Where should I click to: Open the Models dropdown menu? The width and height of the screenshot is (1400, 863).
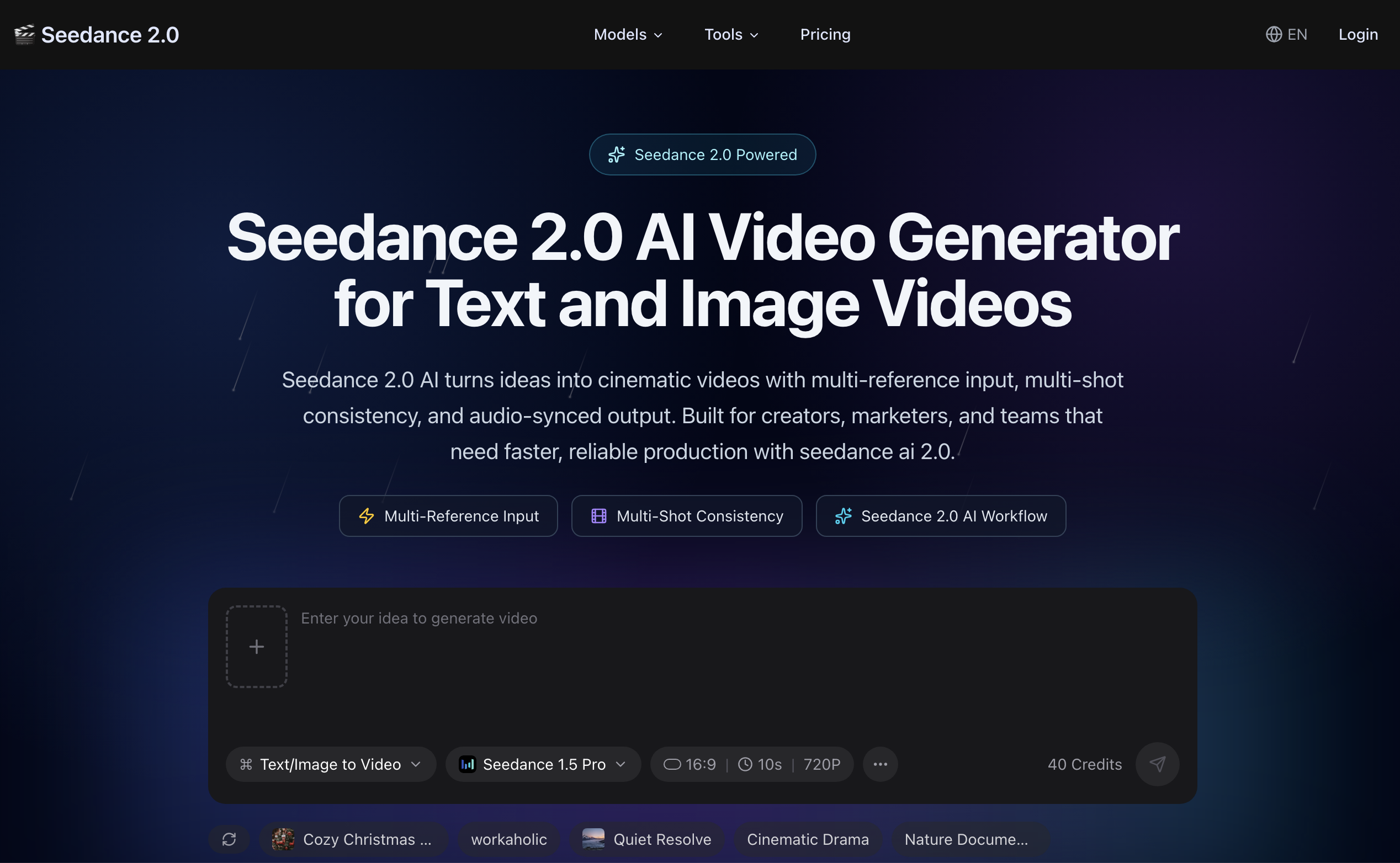[x=627, y=34]
